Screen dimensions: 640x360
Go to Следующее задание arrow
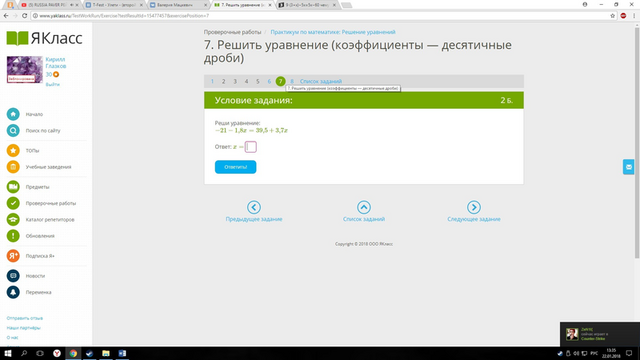coord(474,207)
